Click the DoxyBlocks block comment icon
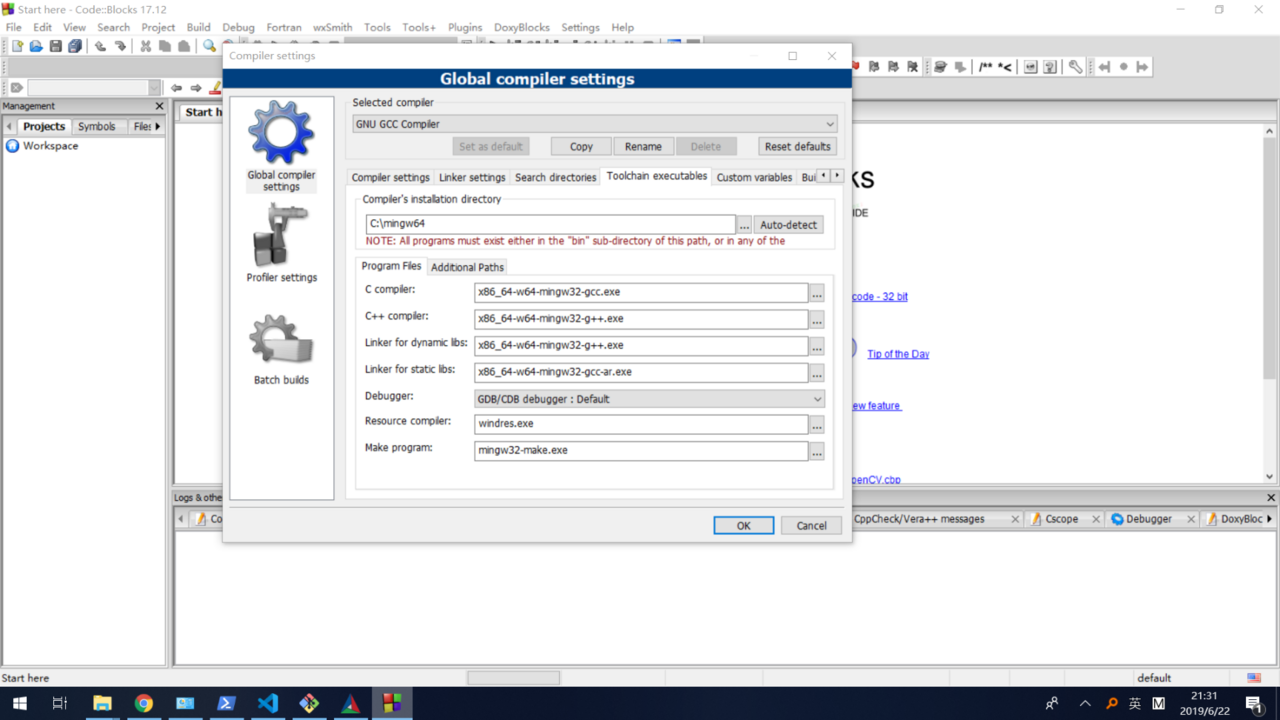This screenshot has width=1280, height=720. point(986,67)
